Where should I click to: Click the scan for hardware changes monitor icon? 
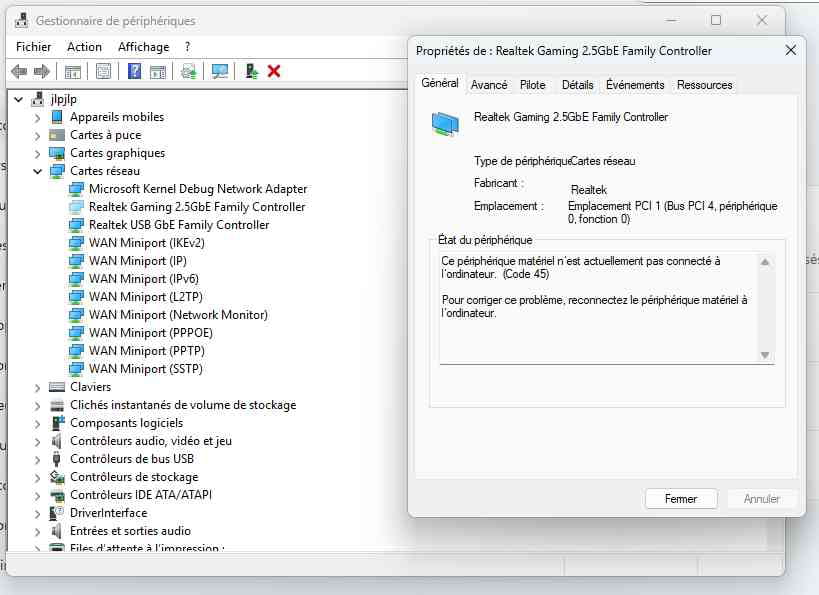point(220,71)
